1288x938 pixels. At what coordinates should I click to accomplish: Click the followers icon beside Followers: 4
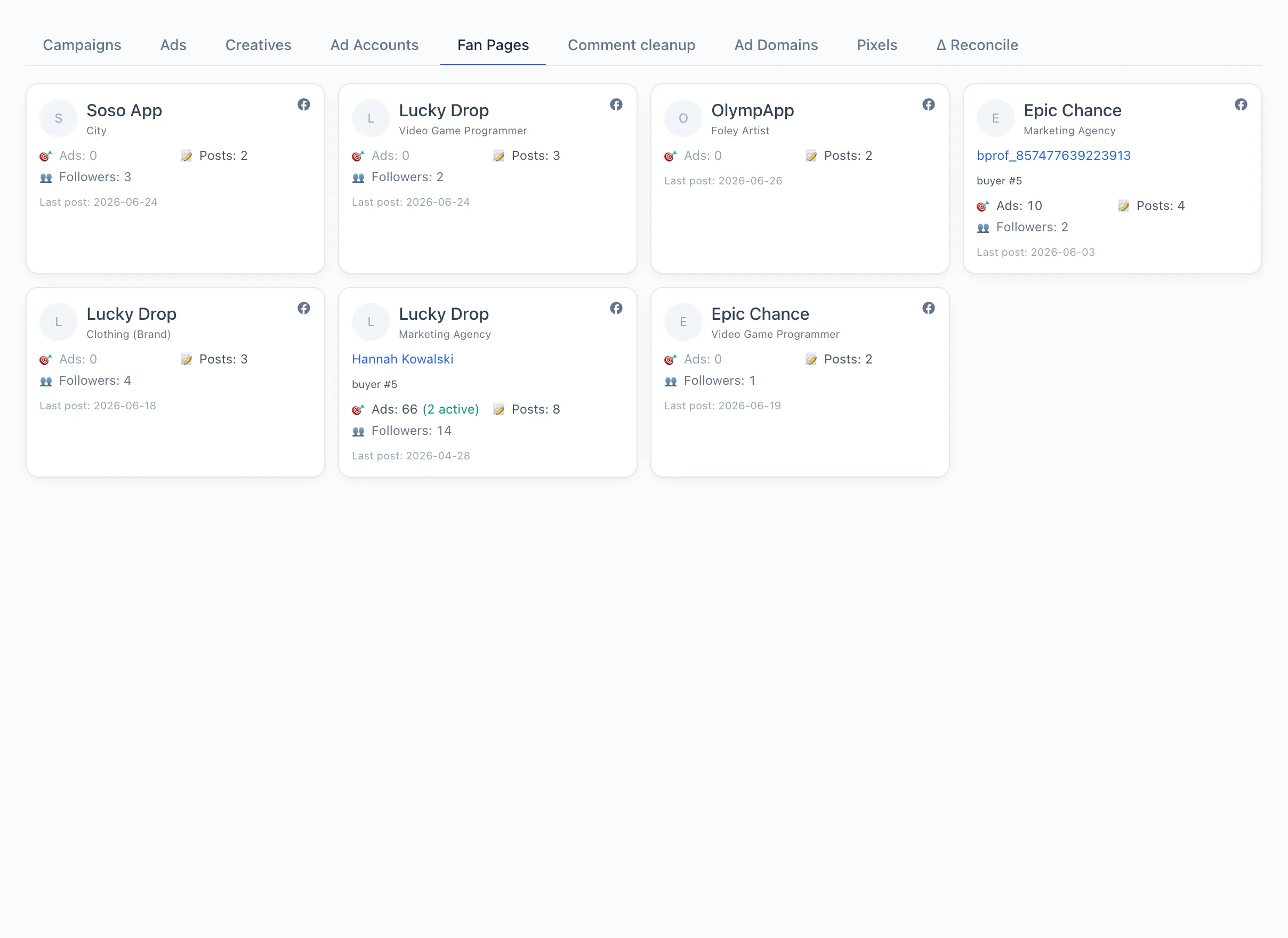[46, 382]
